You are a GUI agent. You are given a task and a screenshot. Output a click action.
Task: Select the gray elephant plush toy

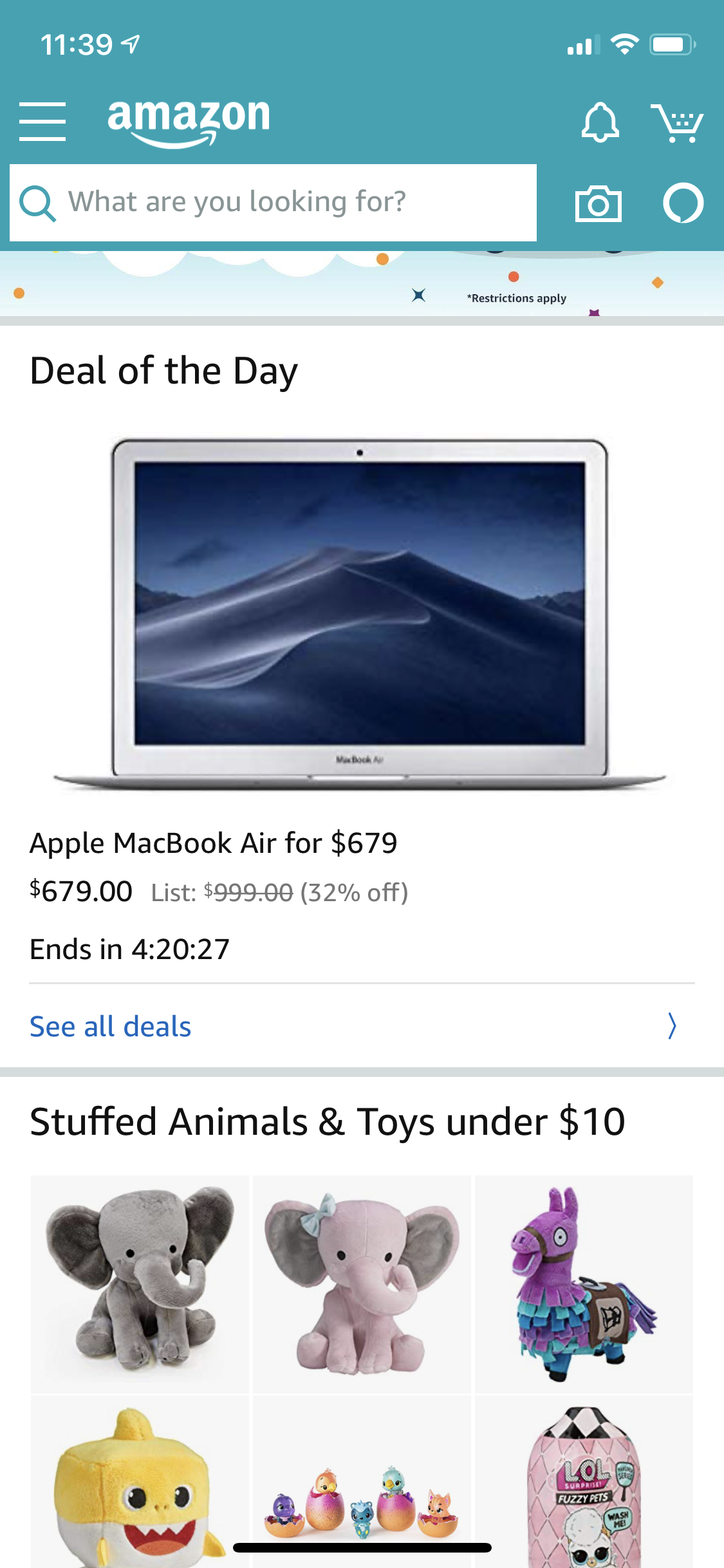pos(140,1283)
